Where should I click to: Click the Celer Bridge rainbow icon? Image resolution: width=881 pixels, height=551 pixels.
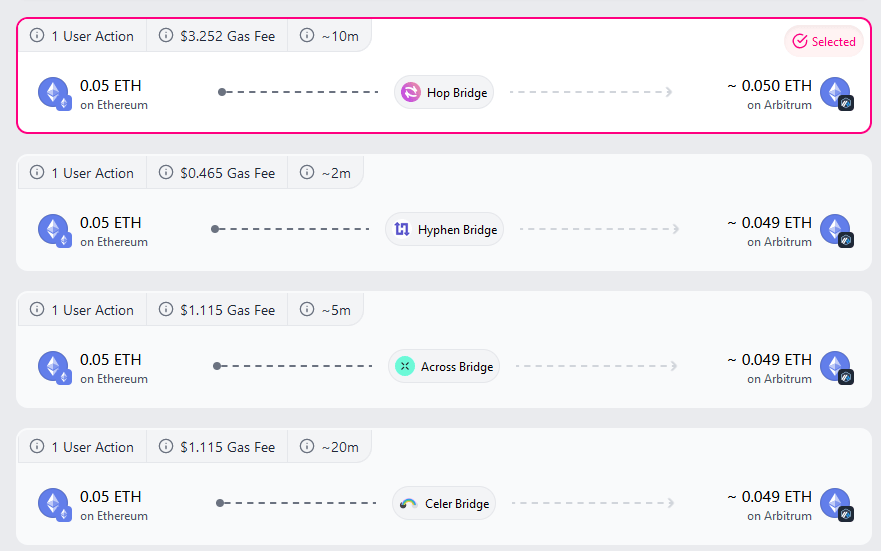(408, 503)
